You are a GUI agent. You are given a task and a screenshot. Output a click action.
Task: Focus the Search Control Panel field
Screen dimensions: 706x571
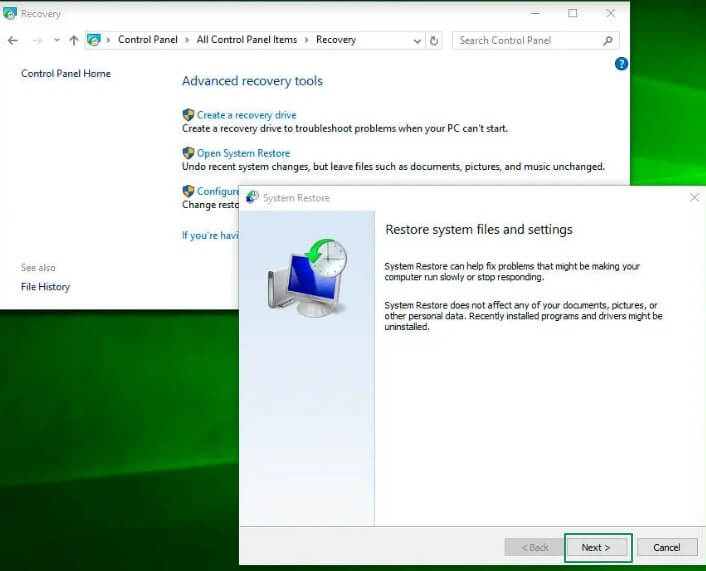[x=528, y=40]
